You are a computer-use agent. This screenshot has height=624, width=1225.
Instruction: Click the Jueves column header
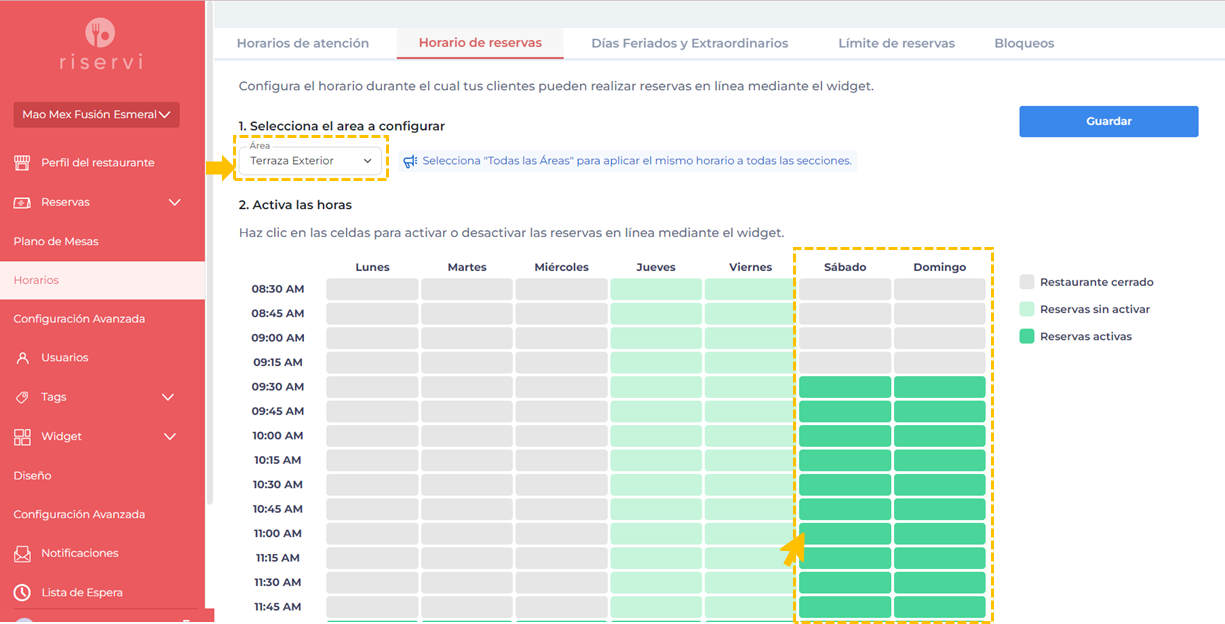point(656,267)
